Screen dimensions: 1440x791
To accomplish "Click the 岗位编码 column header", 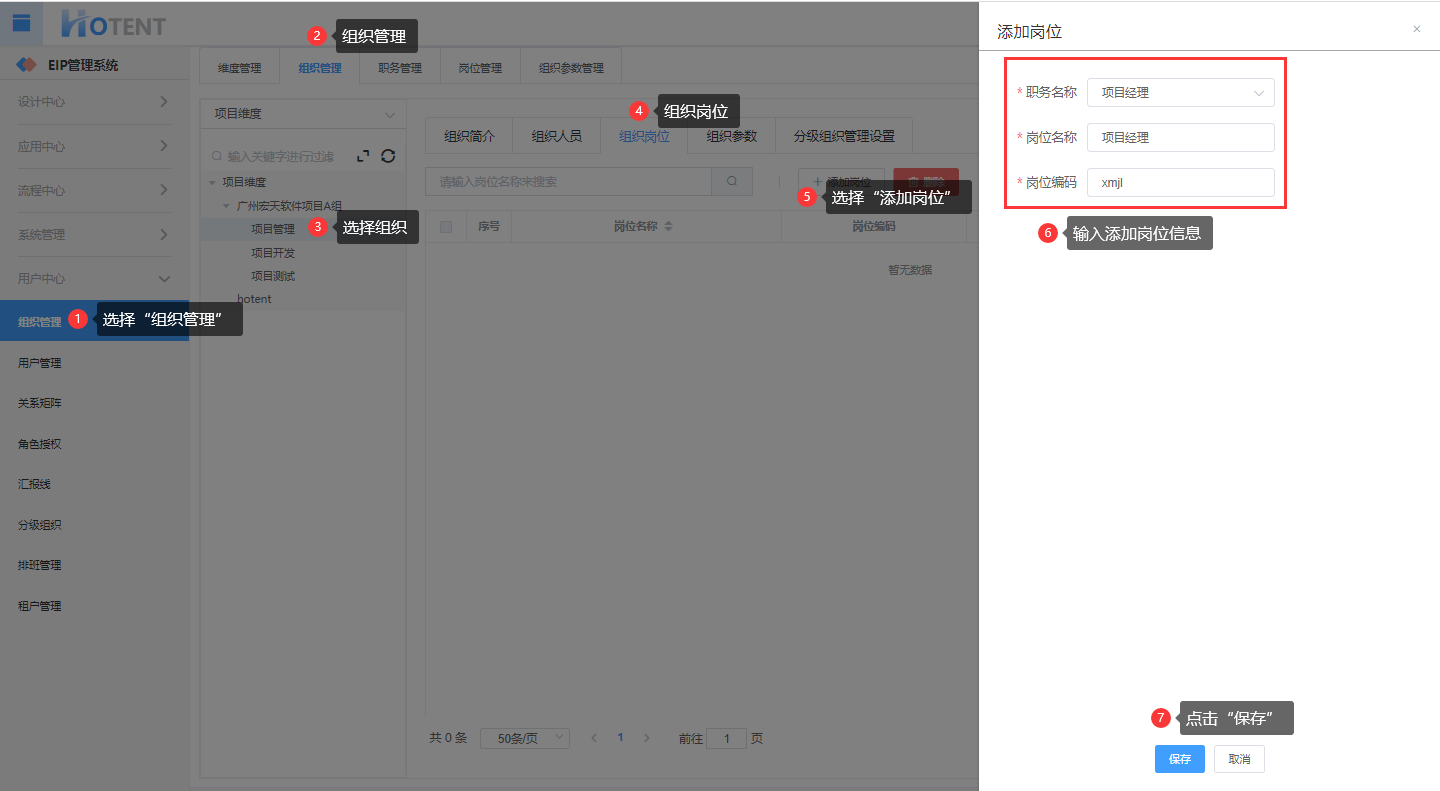I will (873, 227).
